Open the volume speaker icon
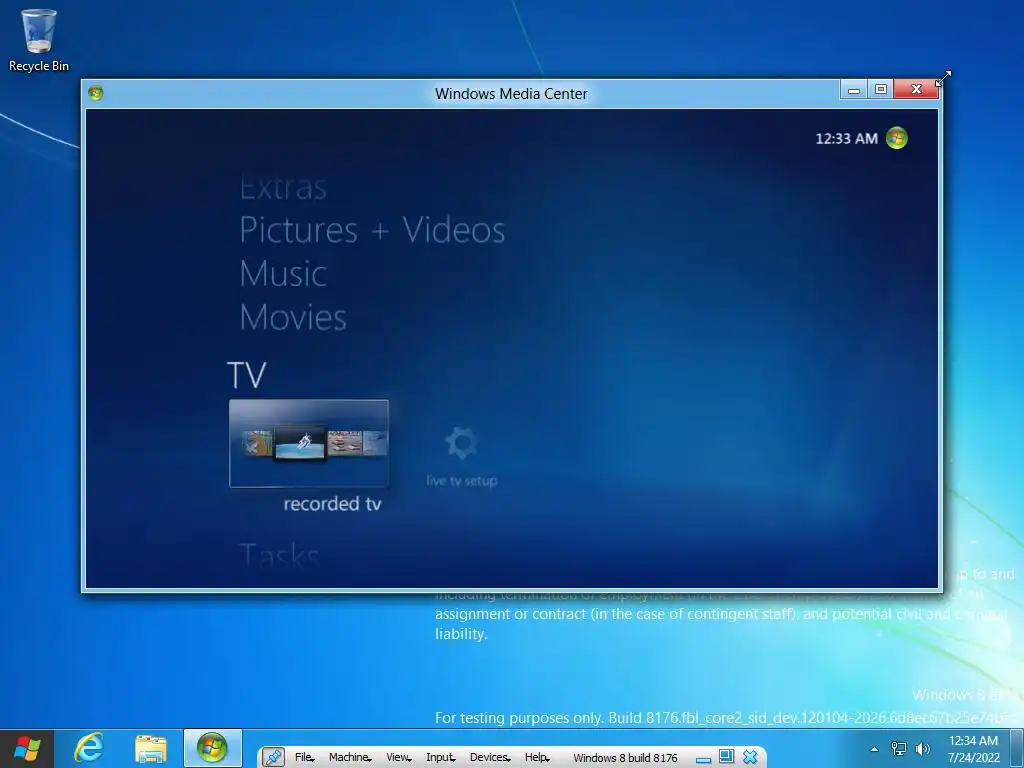The image size is (1024, 768). pos(922,749)
